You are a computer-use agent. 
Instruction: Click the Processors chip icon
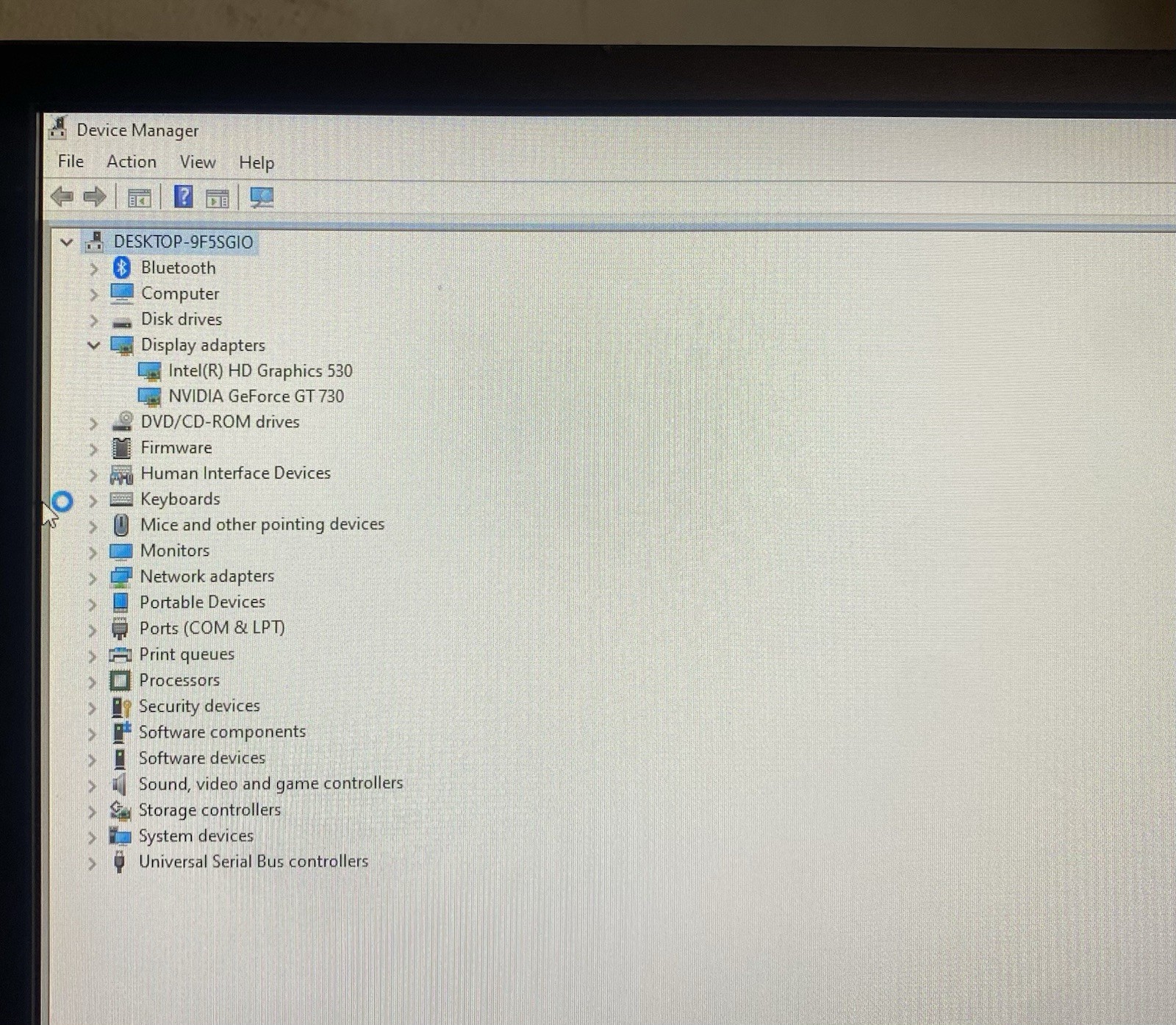tap(120, 680)
